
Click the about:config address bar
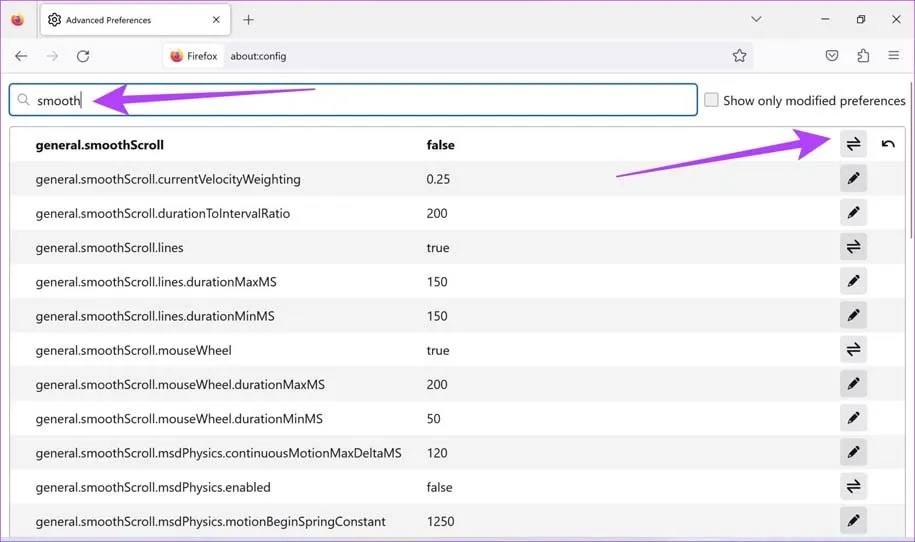(450, 56)
